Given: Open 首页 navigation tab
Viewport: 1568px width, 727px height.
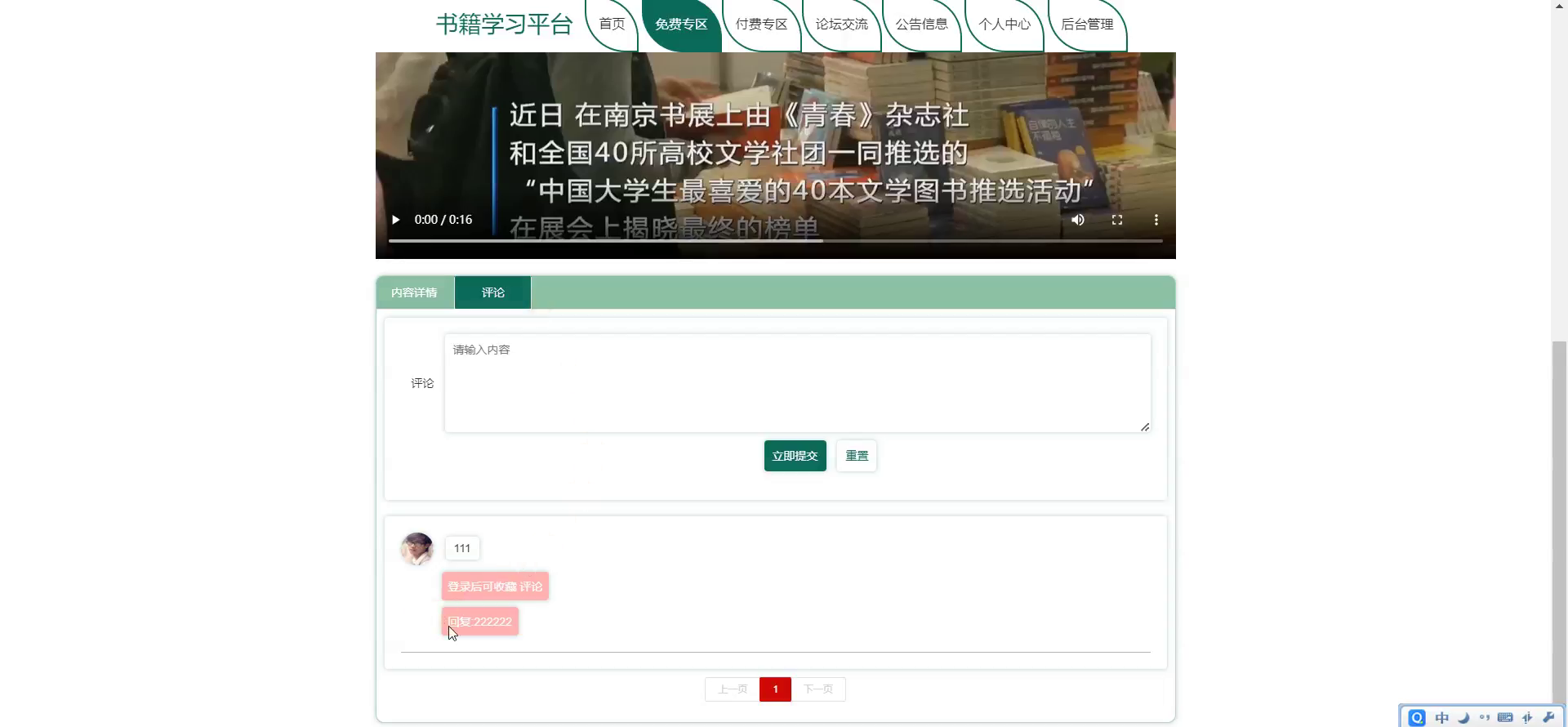Looking at the screenshot, I should (612, 25).
